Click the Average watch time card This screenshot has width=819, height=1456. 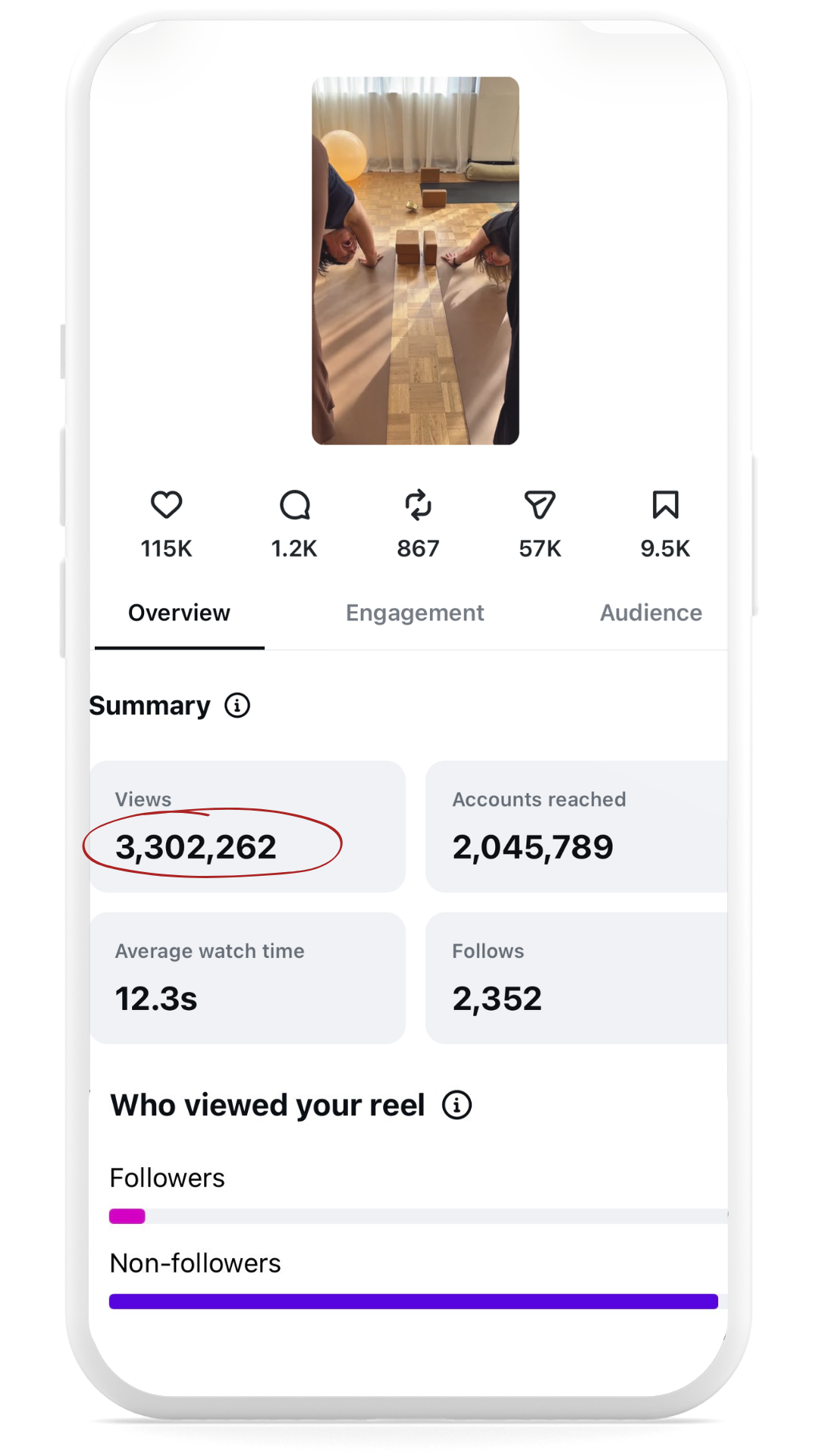(x=248, y=978)
